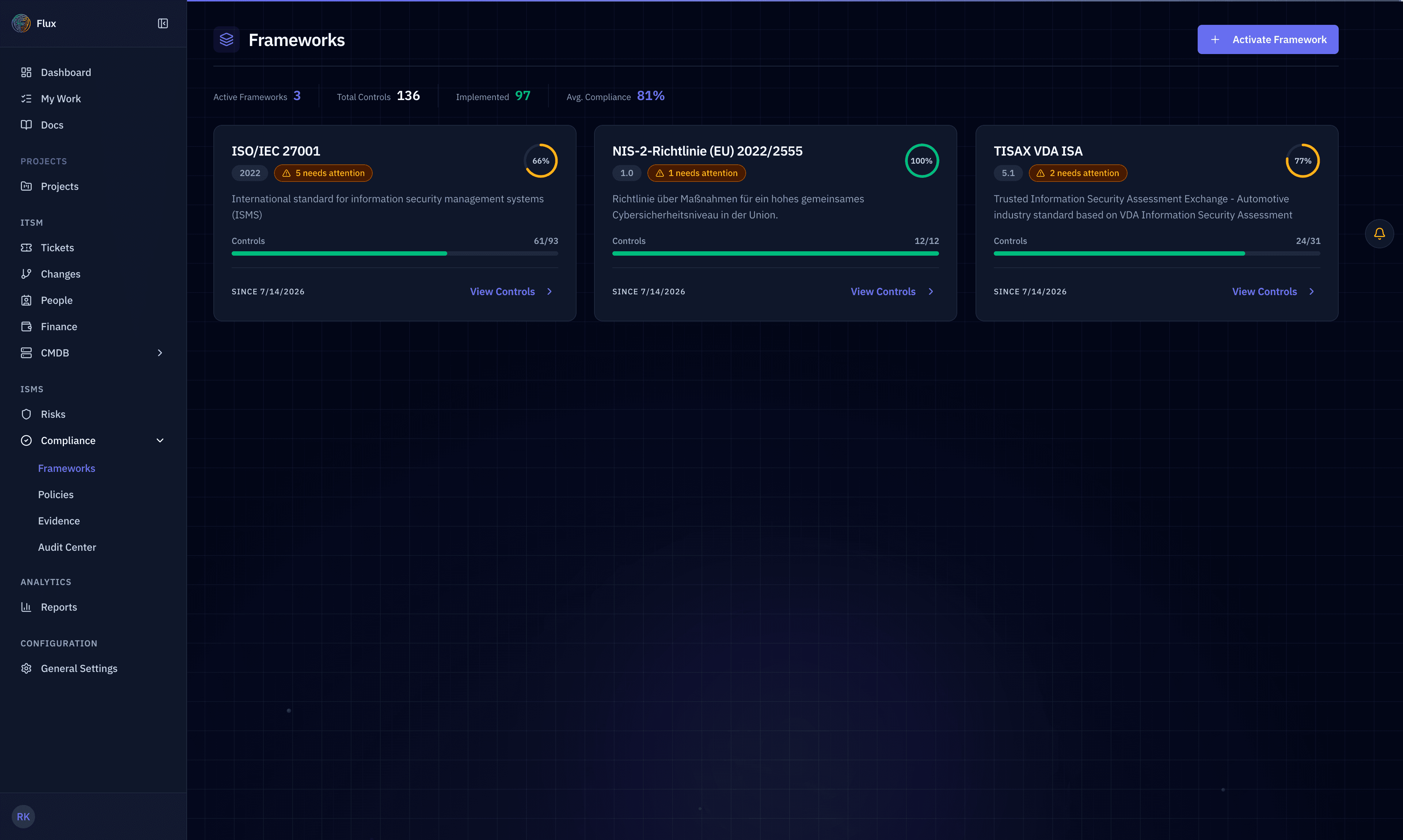Click the TISAX VDA ISA card title
Image resolution: width=1403 pixels, height=840 pixels.
pos(1038,151)
